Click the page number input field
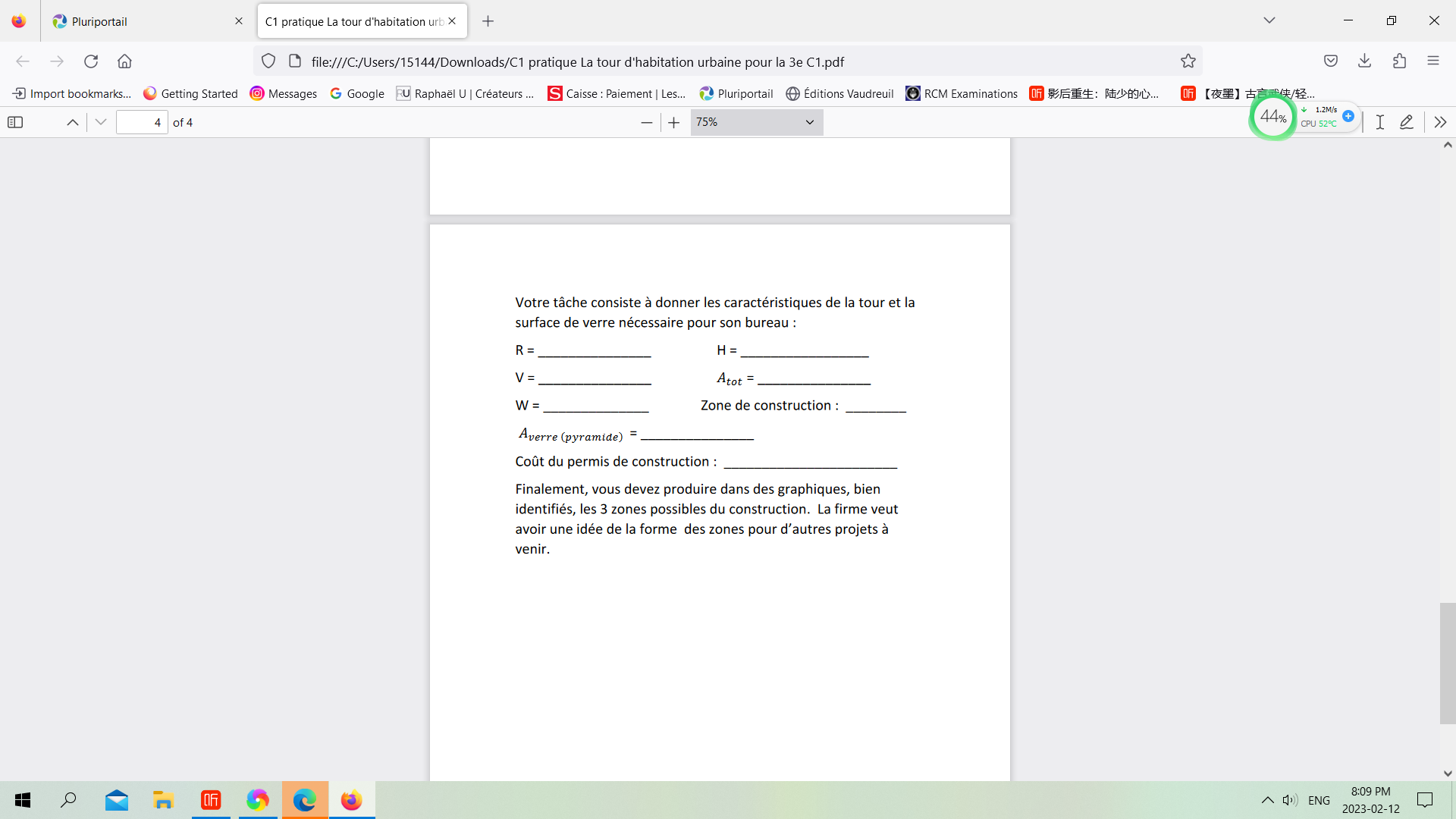 point(142,122)
